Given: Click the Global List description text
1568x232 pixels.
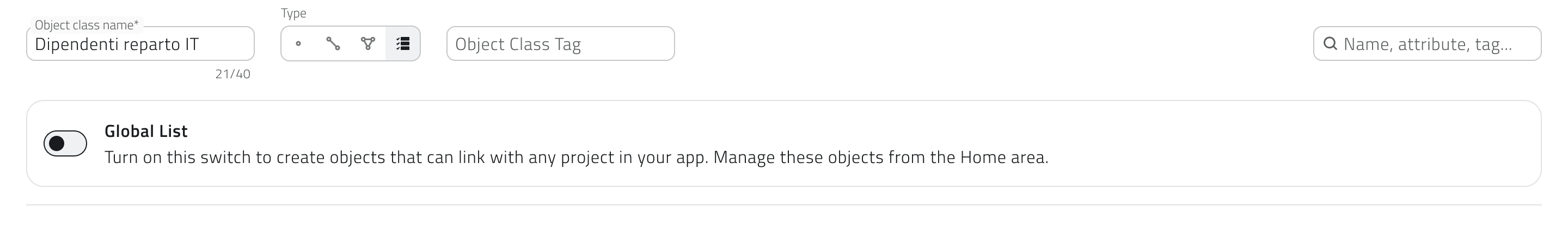Looking at the screenshot, I should coord(487,158).
